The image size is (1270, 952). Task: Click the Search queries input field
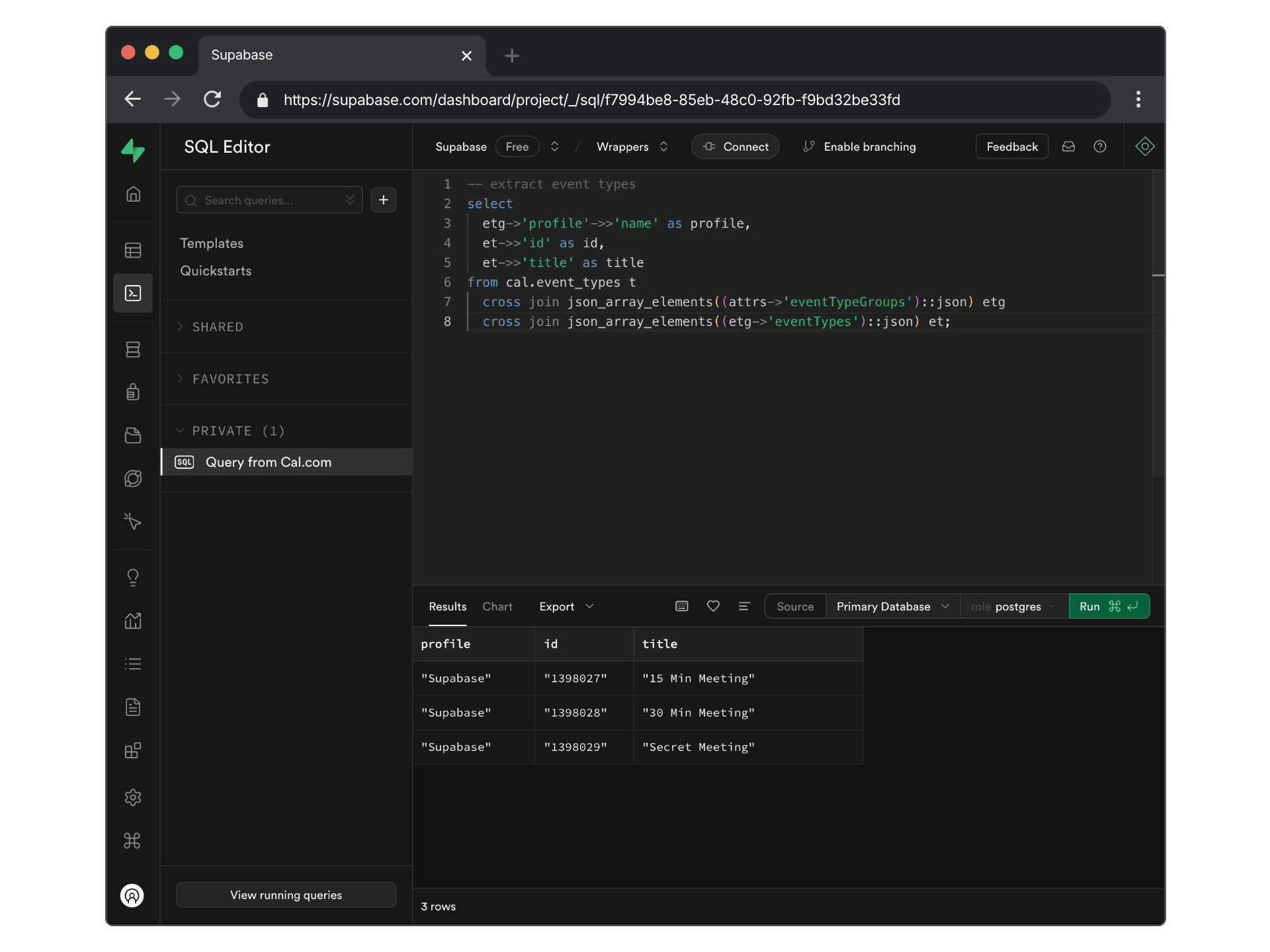click(x=269, y=200)
